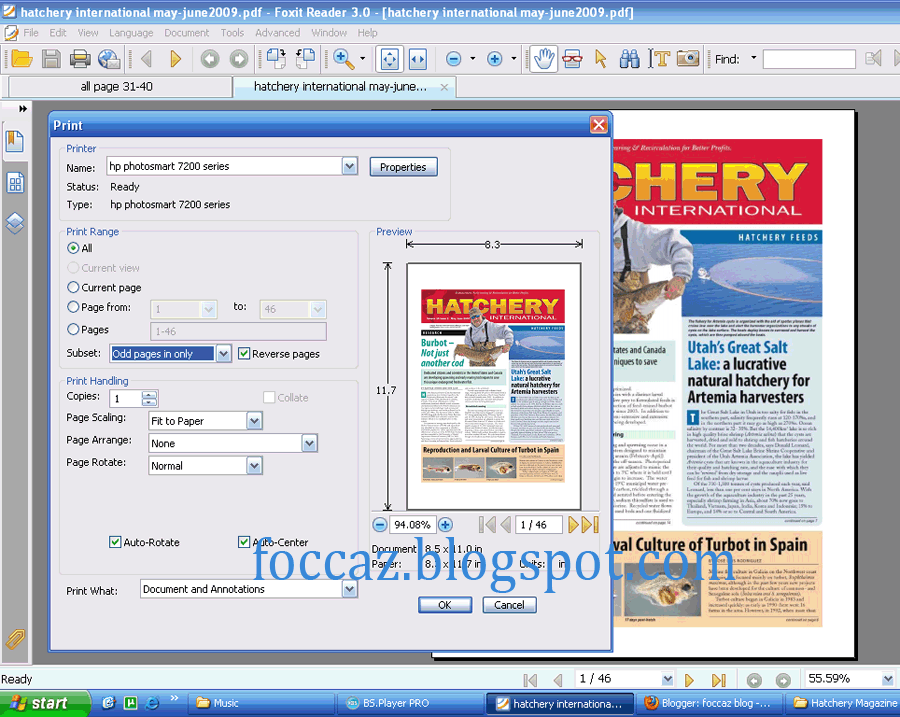
Task: Select the Typewriter text tool
Action: [660, 59]
